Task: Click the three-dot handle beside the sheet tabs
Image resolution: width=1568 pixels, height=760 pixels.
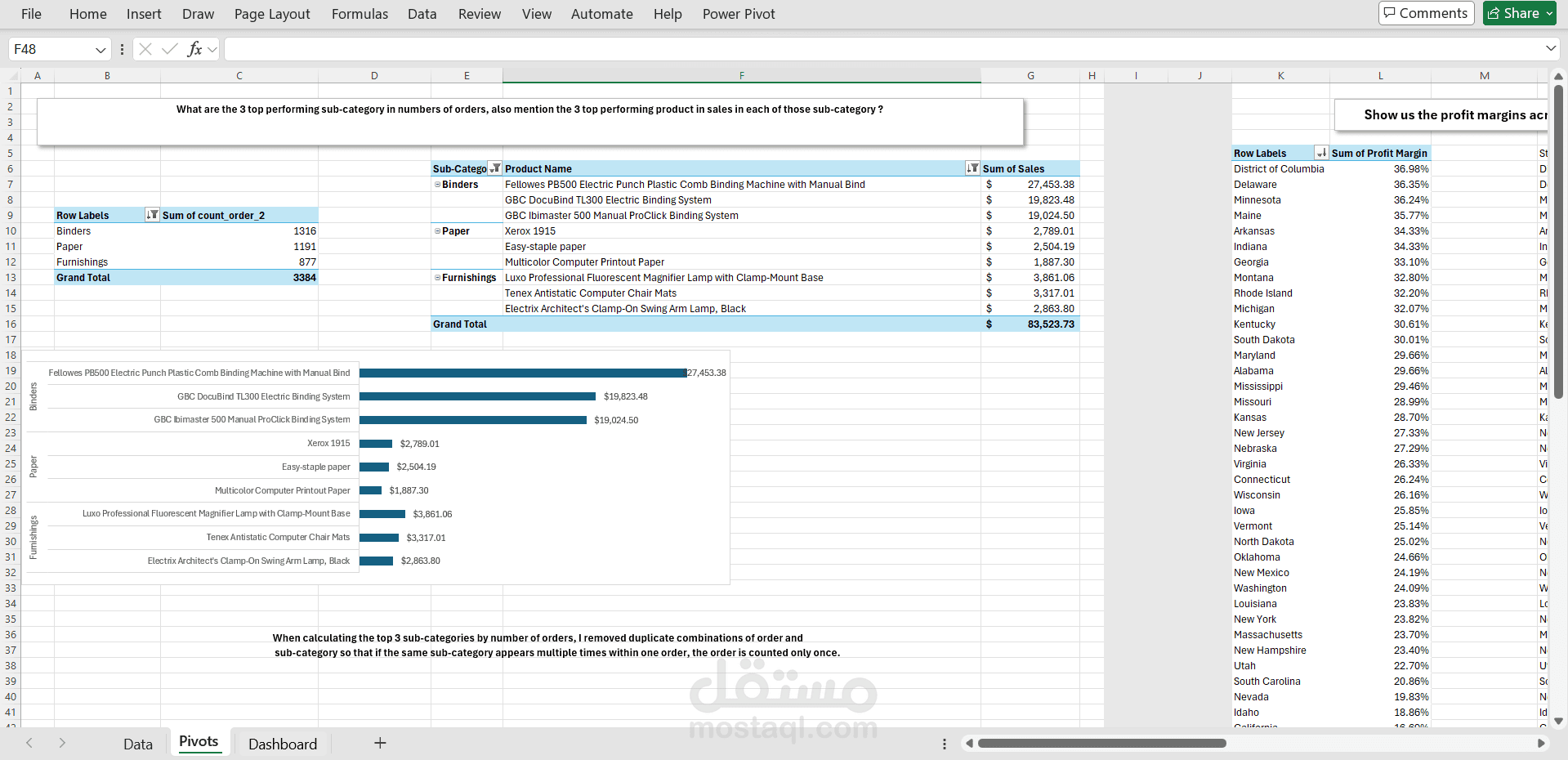Action: [x=945, y=744]
